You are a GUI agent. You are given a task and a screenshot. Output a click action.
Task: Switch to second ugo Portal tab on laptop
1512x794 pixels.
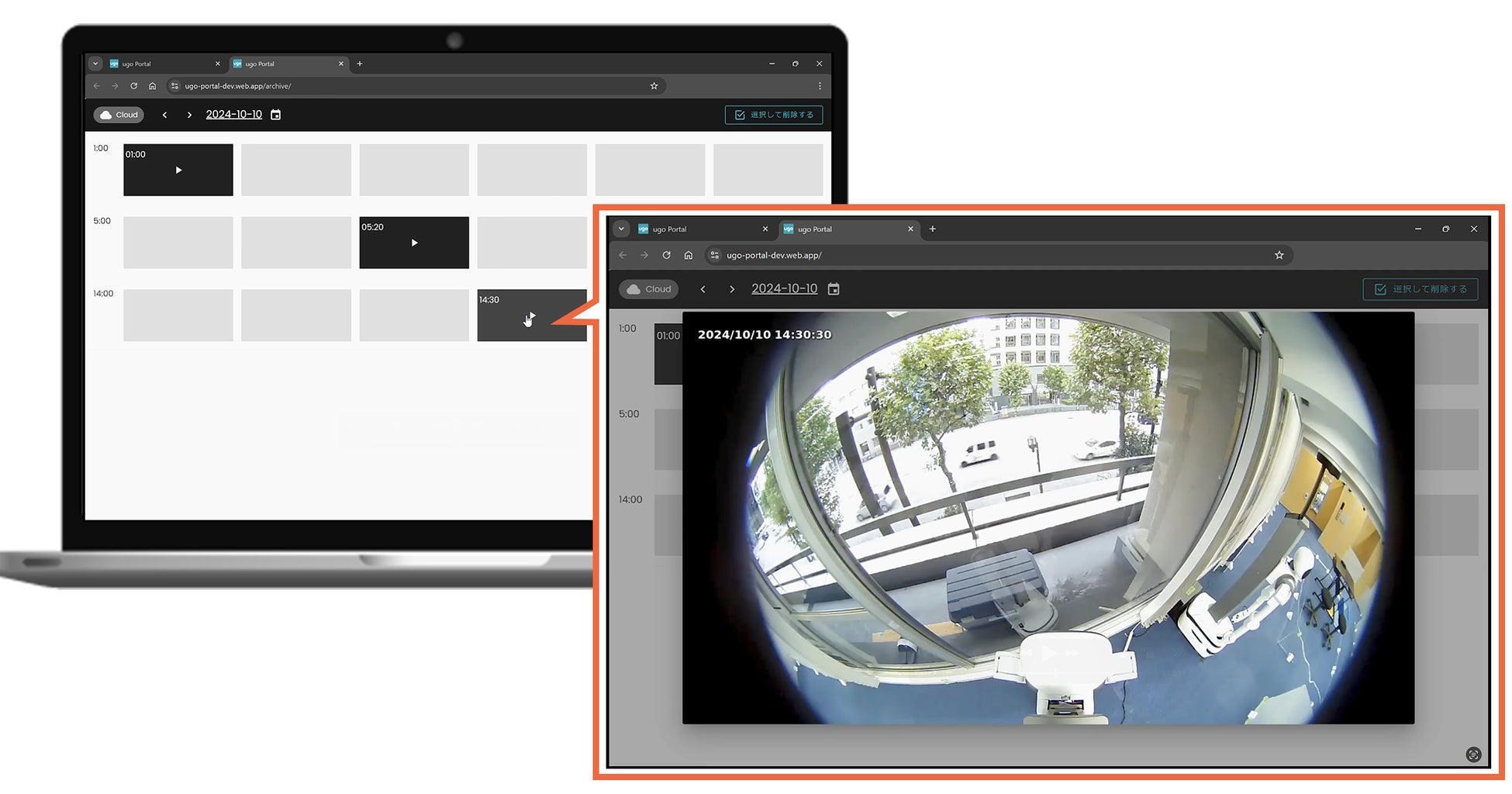pyautogui.click(x=288, y=64)
